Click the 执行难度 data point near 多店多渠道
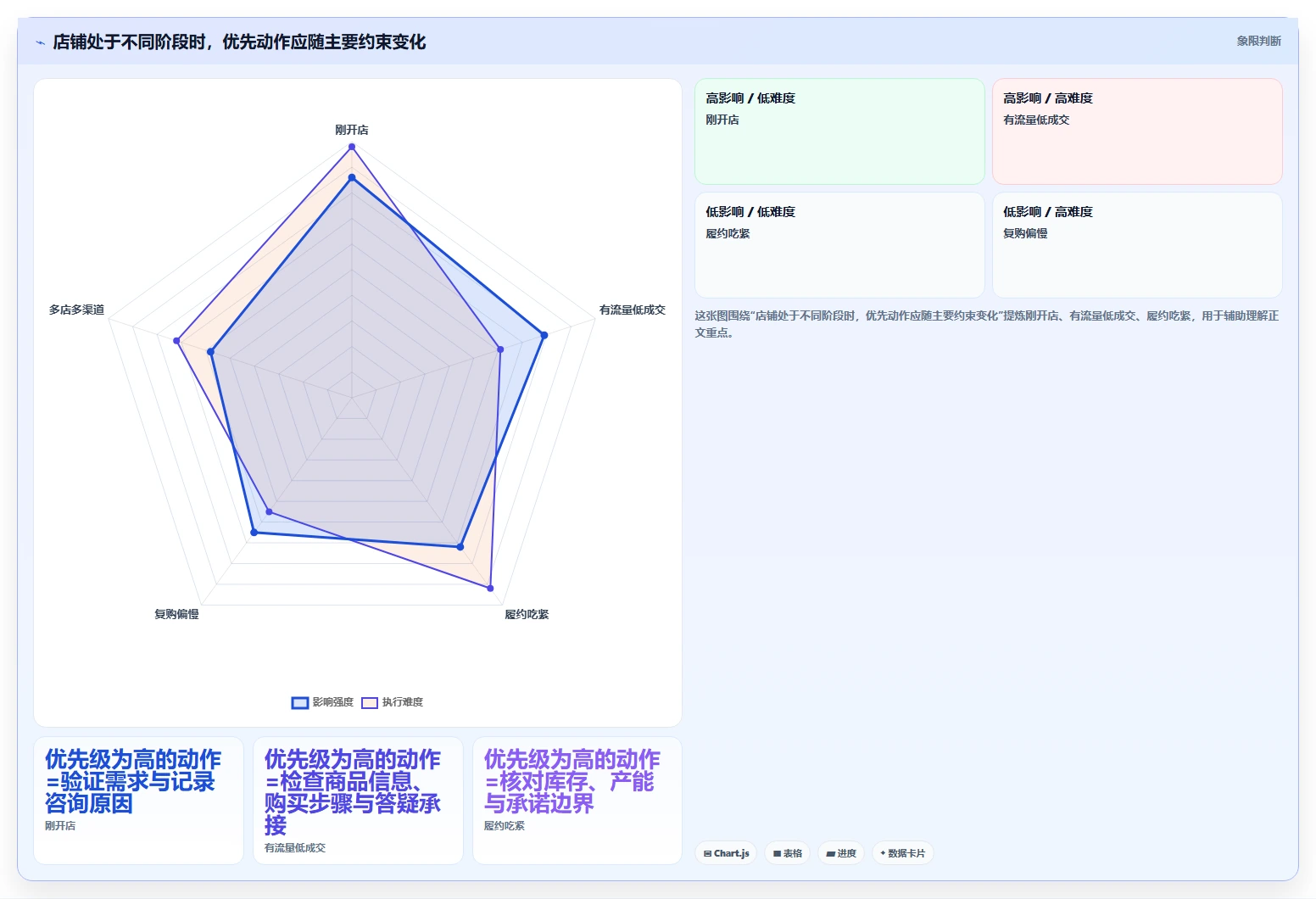Image resolution: width=1316 pixels, height=899 pixels. click(x=176, y=341)
